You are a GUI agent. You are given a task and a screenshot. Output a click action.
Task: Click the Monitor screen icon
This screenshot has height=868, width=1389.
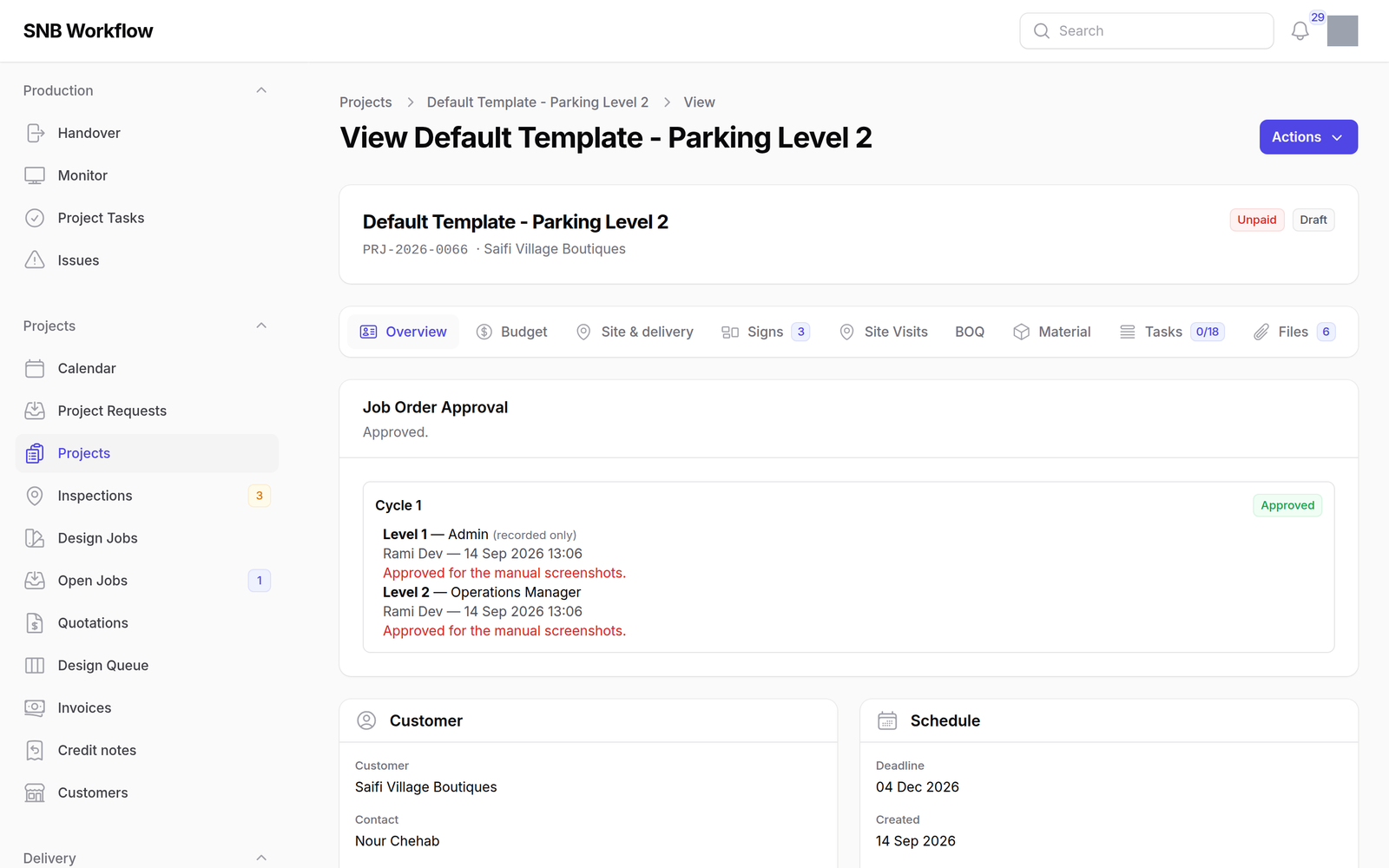click(x=35, y=175)
